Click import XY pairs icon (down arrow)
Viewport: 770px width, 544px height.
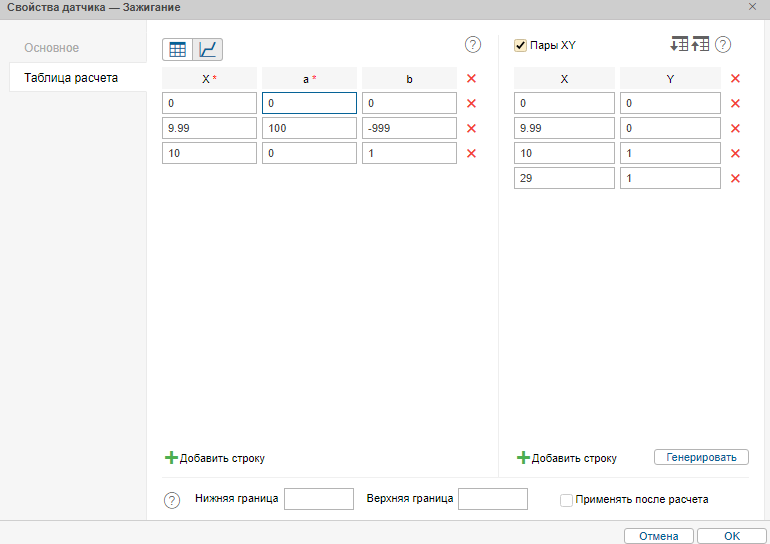(679, 45)
